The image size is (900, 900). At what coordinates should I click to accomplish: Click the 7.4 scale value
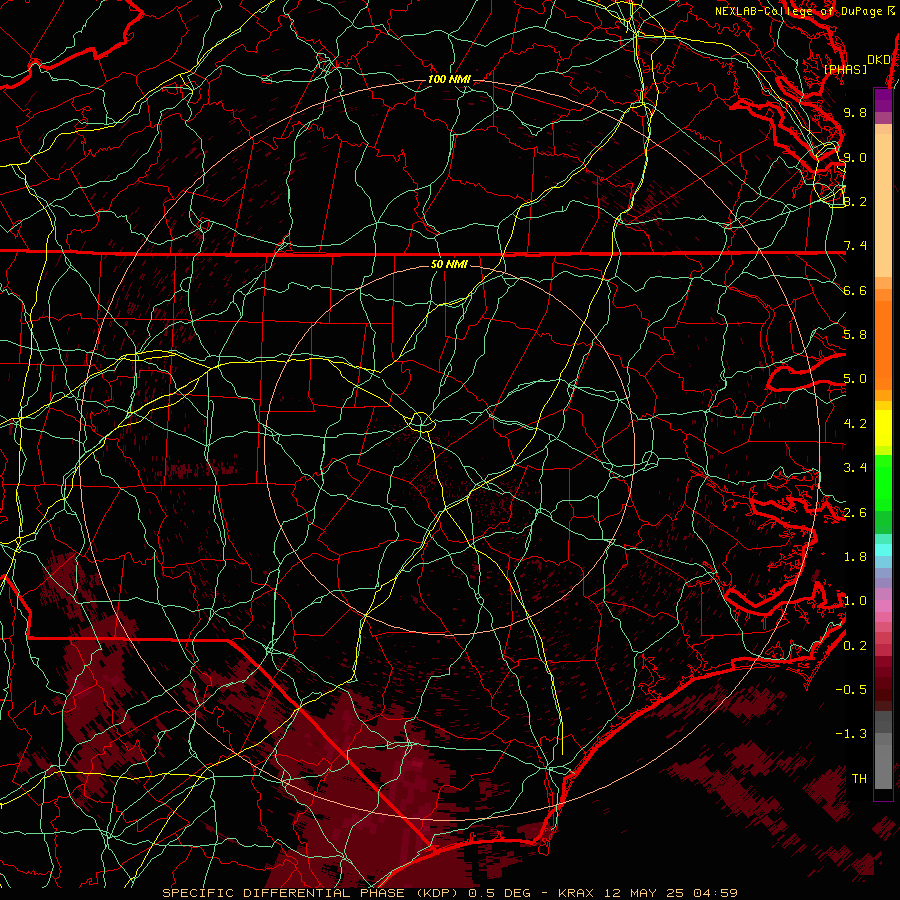click(855, 246)
